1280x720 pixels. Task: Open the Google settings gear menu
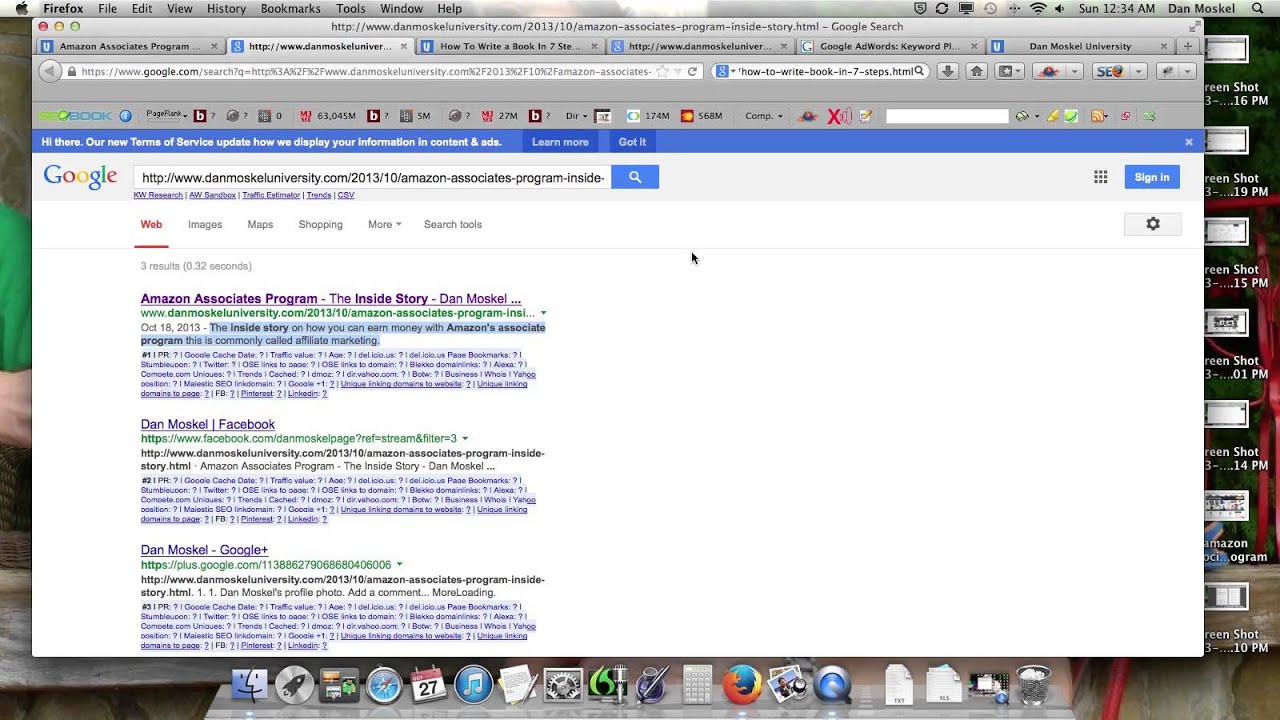[x=1153, y=224]
